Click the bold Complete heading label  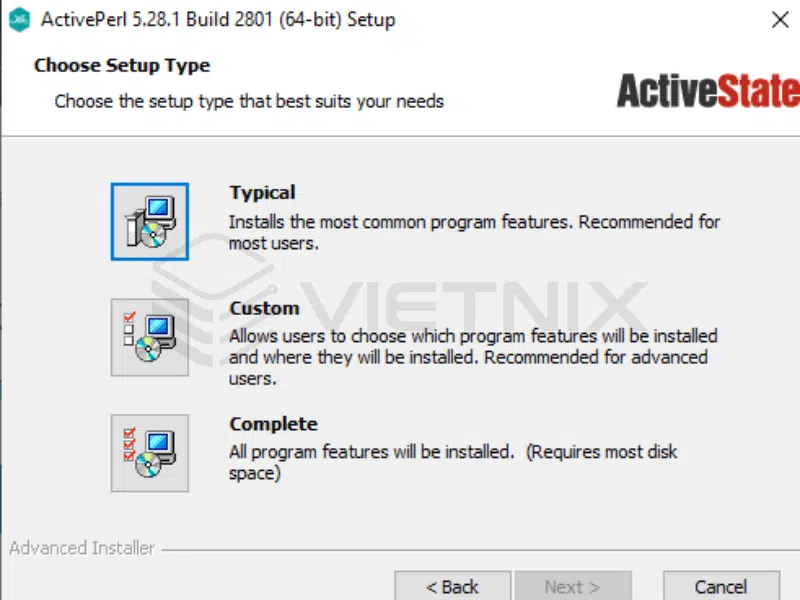click(x=273, y=424)
